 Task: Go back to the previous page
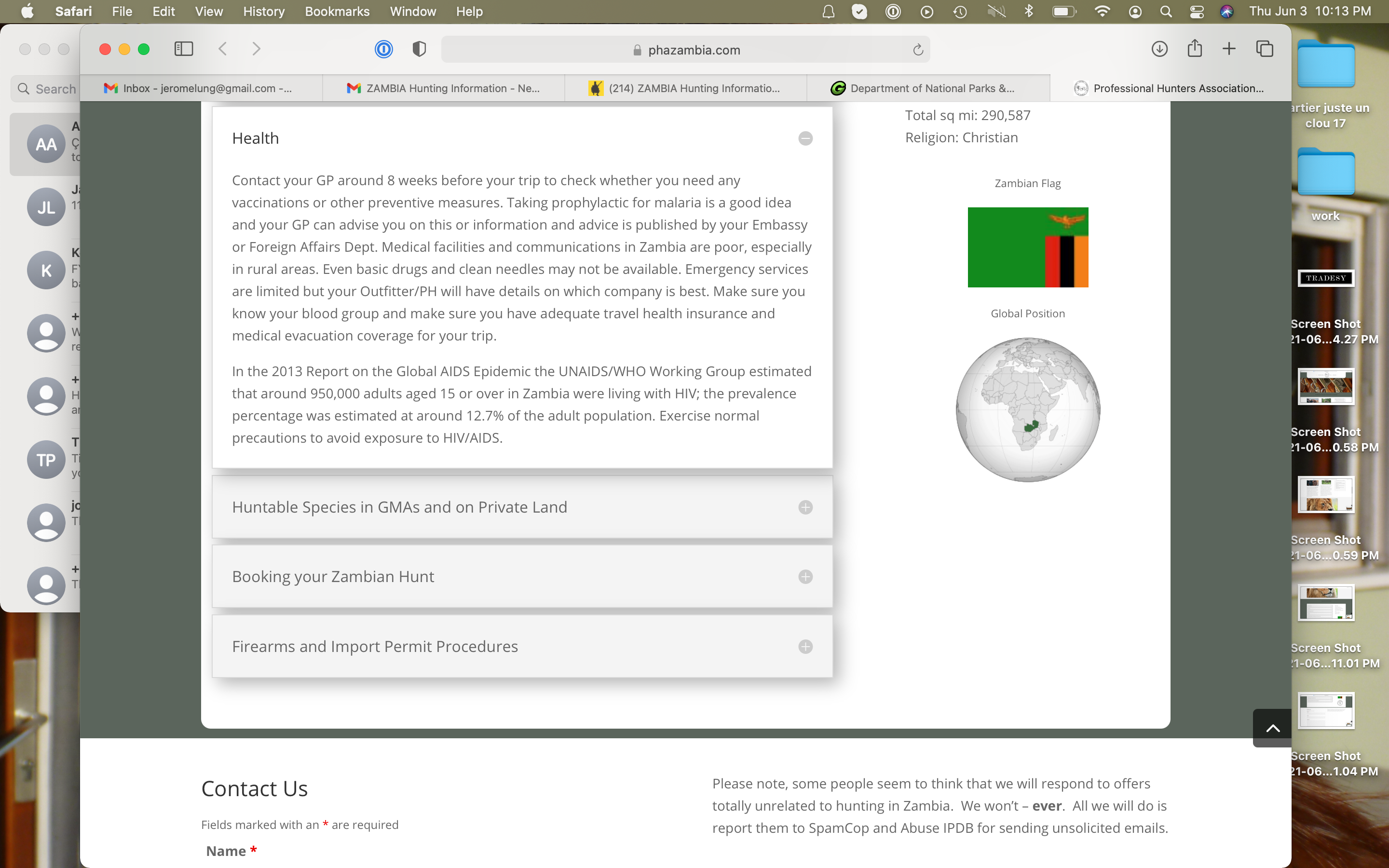pos(223,49)
